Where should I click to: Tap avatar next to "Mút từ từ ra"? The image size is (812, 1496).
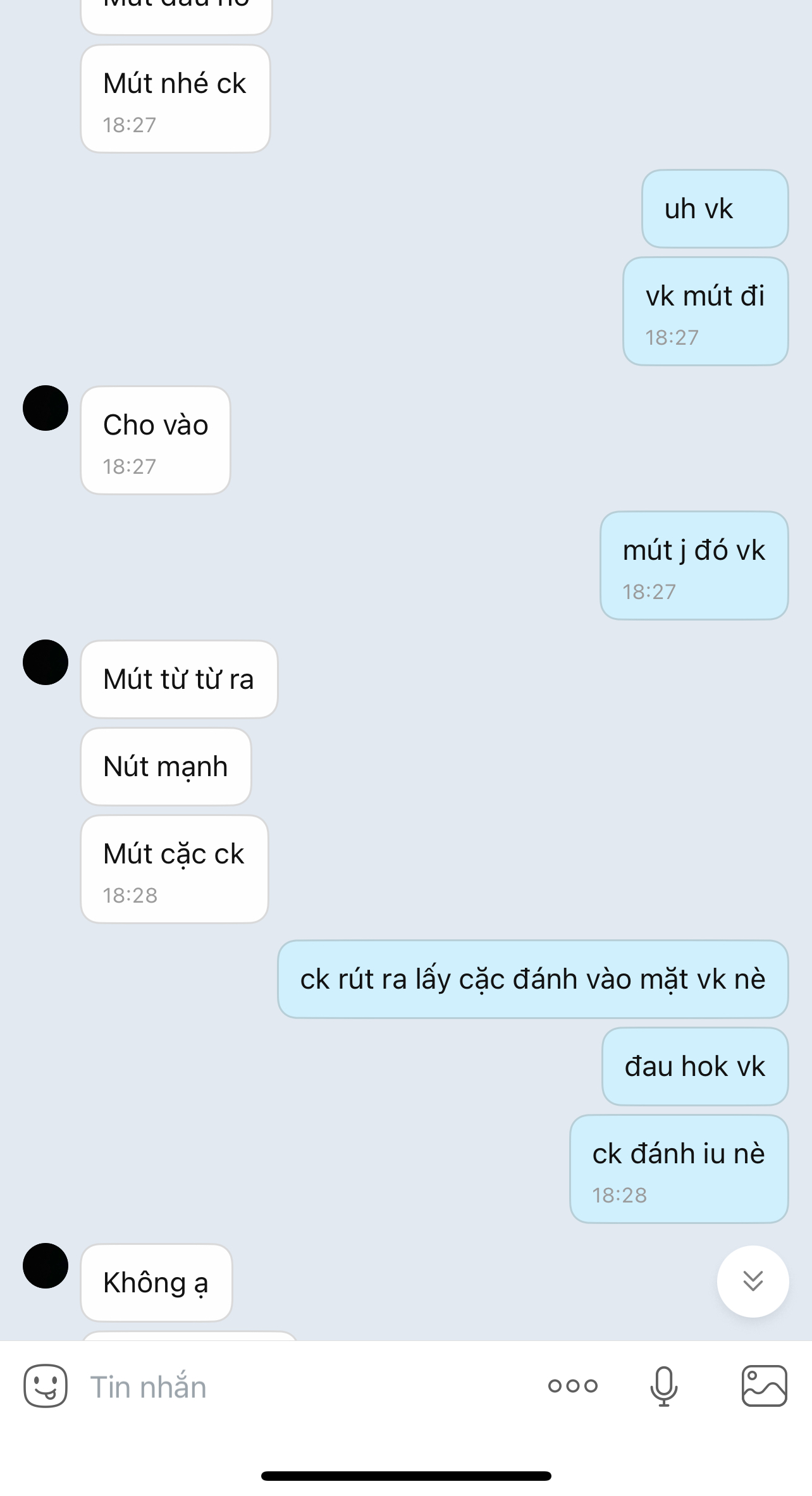pyautogui.click(x=46, y=662)
